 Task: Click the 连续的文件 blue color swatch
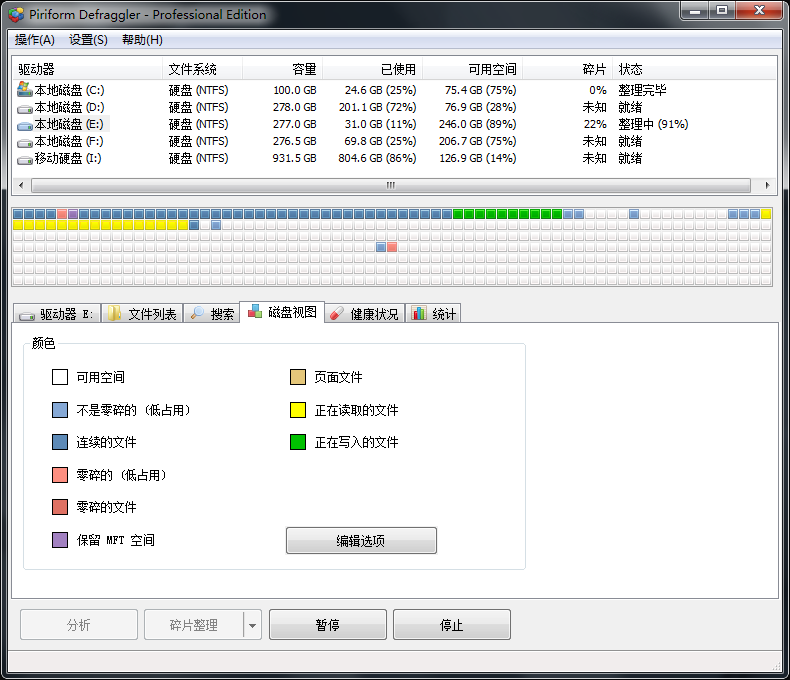click(x=60, y=442)
